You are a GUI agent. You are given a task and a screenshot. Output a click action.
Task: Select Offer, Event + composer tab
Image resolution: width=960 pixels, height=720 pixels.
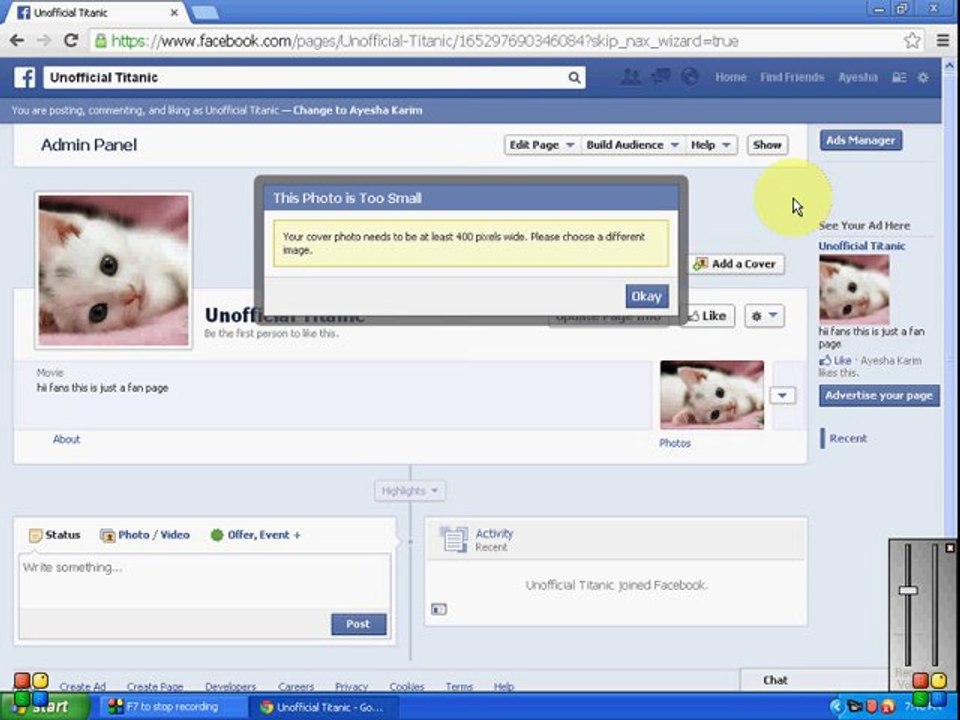pyautogui.click(x=255, y=535)
